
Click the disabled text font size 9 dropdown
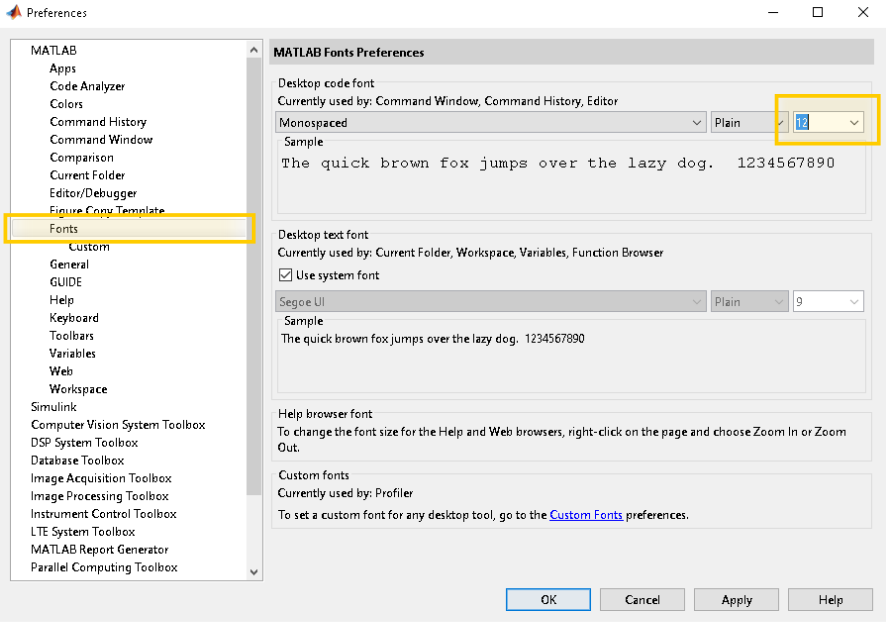pos(828,302)
